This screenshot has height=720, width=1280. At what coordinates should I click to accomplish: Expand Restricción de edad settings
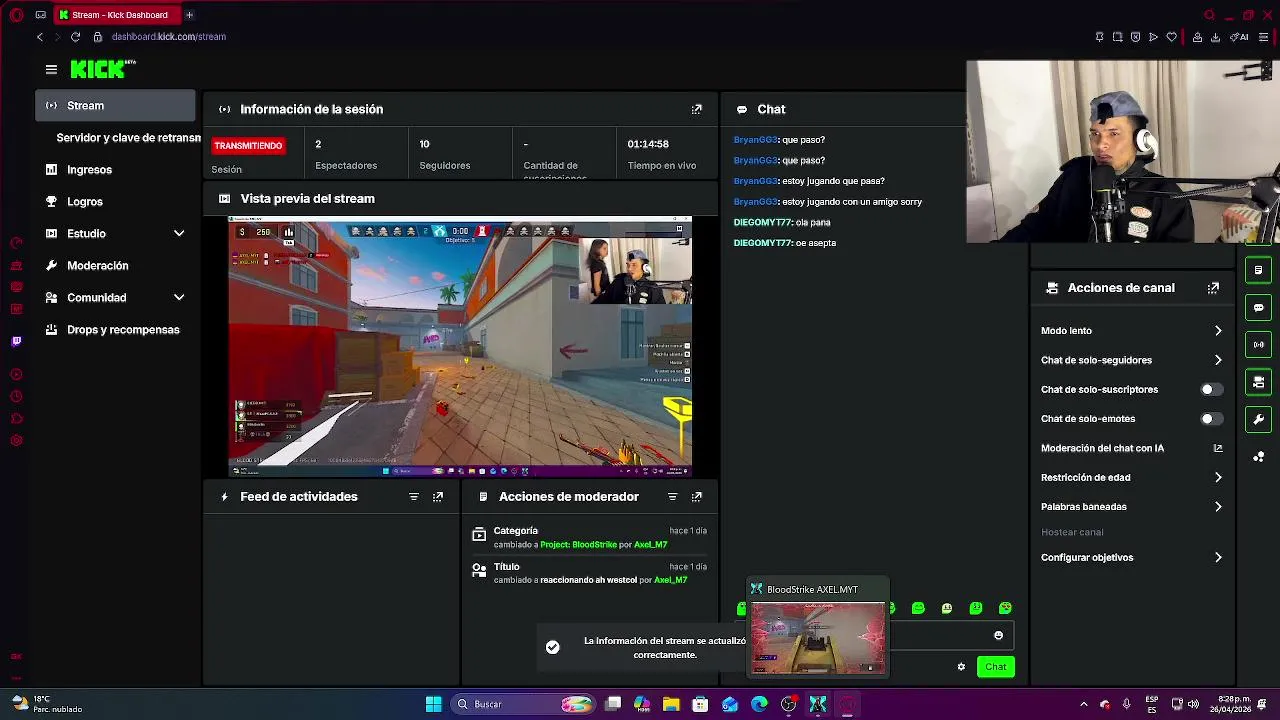pyautogui.click(x=1131, y=478)
